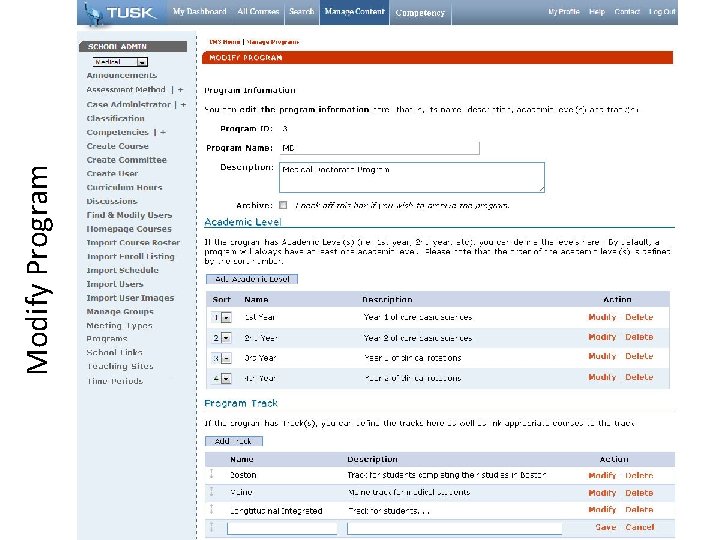The height and width of the screenshot is (540, 720).
Task: Click Modify link for 2nd Year level
Action: click(602, 337)
